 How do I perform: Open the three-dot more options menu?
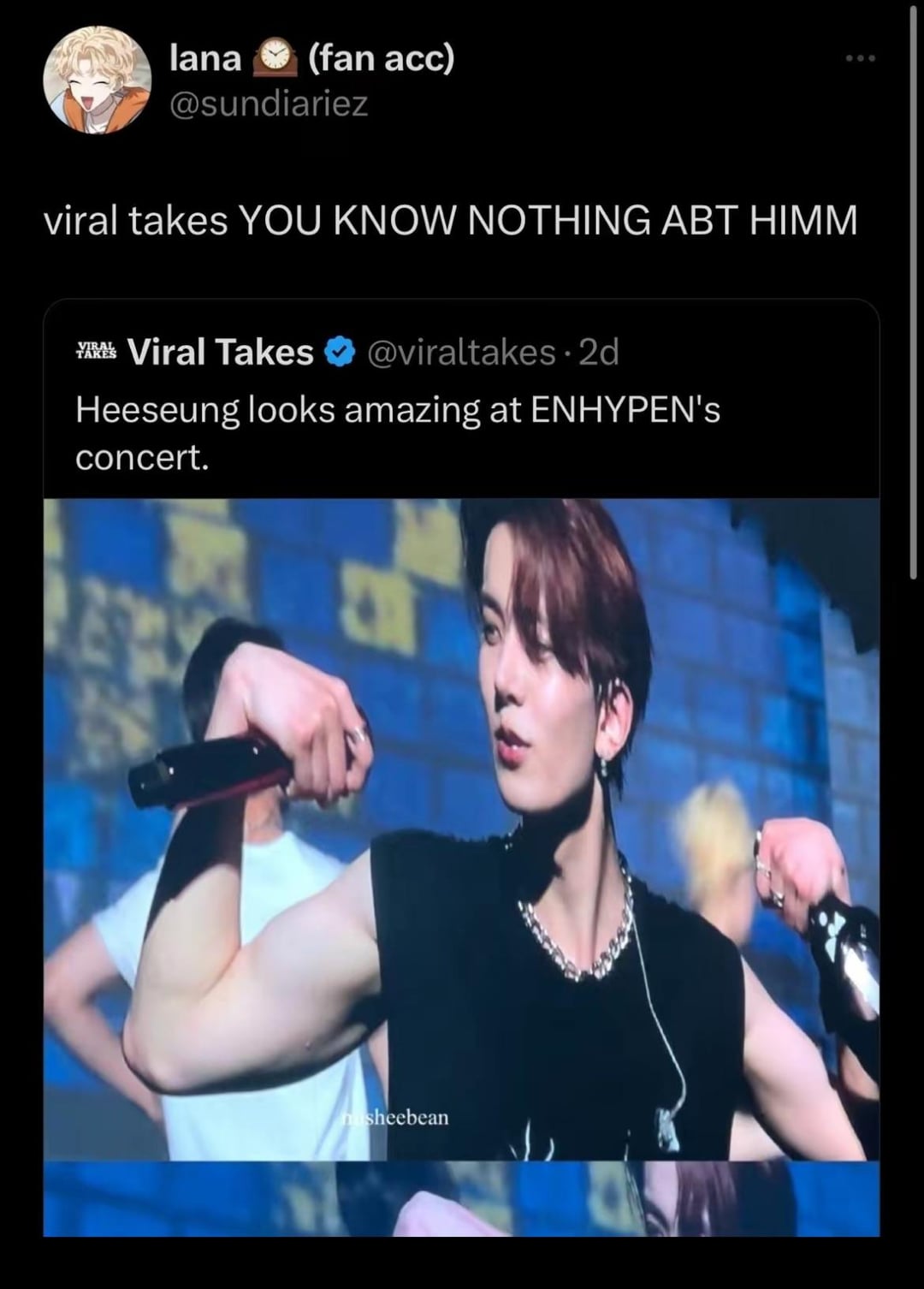[860, 58]
